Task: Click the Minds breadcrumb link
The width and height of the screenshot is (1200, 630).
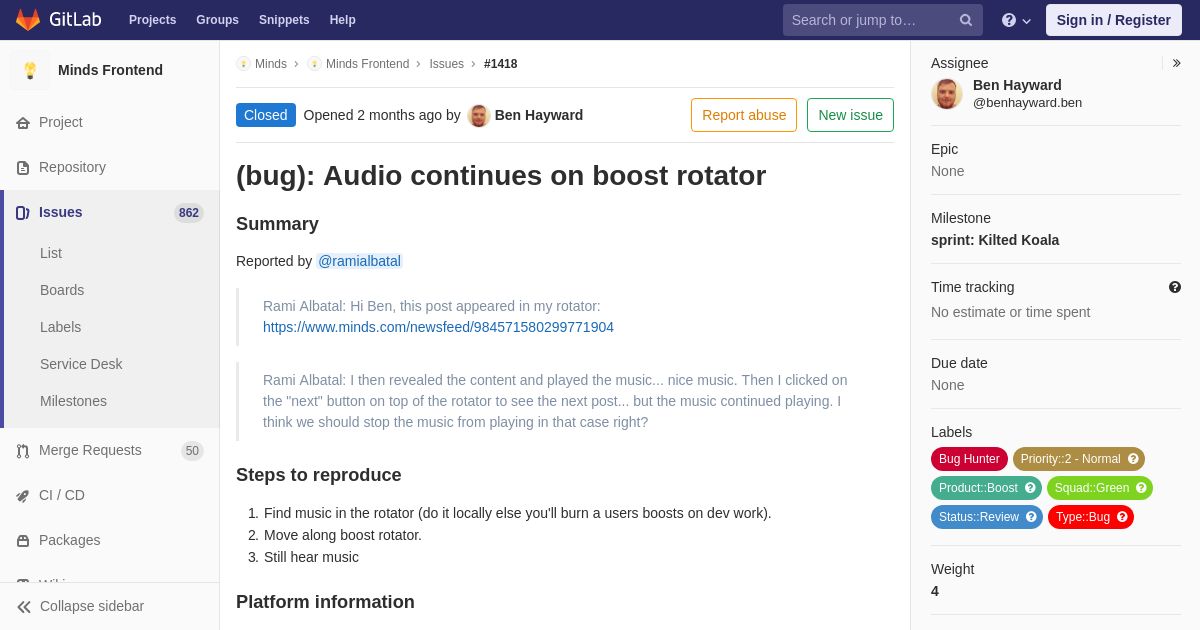Action: tap(271, 64)
